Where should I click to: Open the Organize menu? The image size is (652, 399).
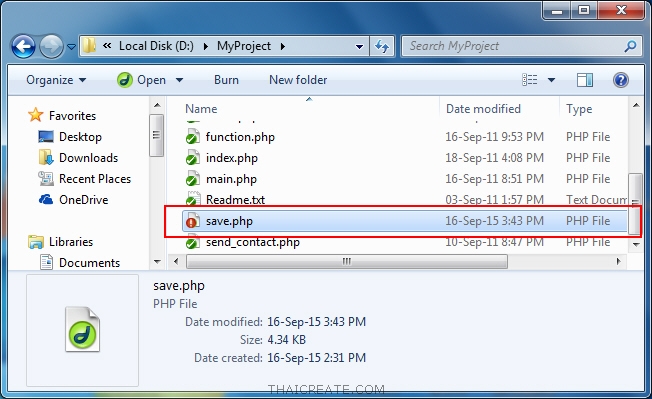click(x=56, y=80)
